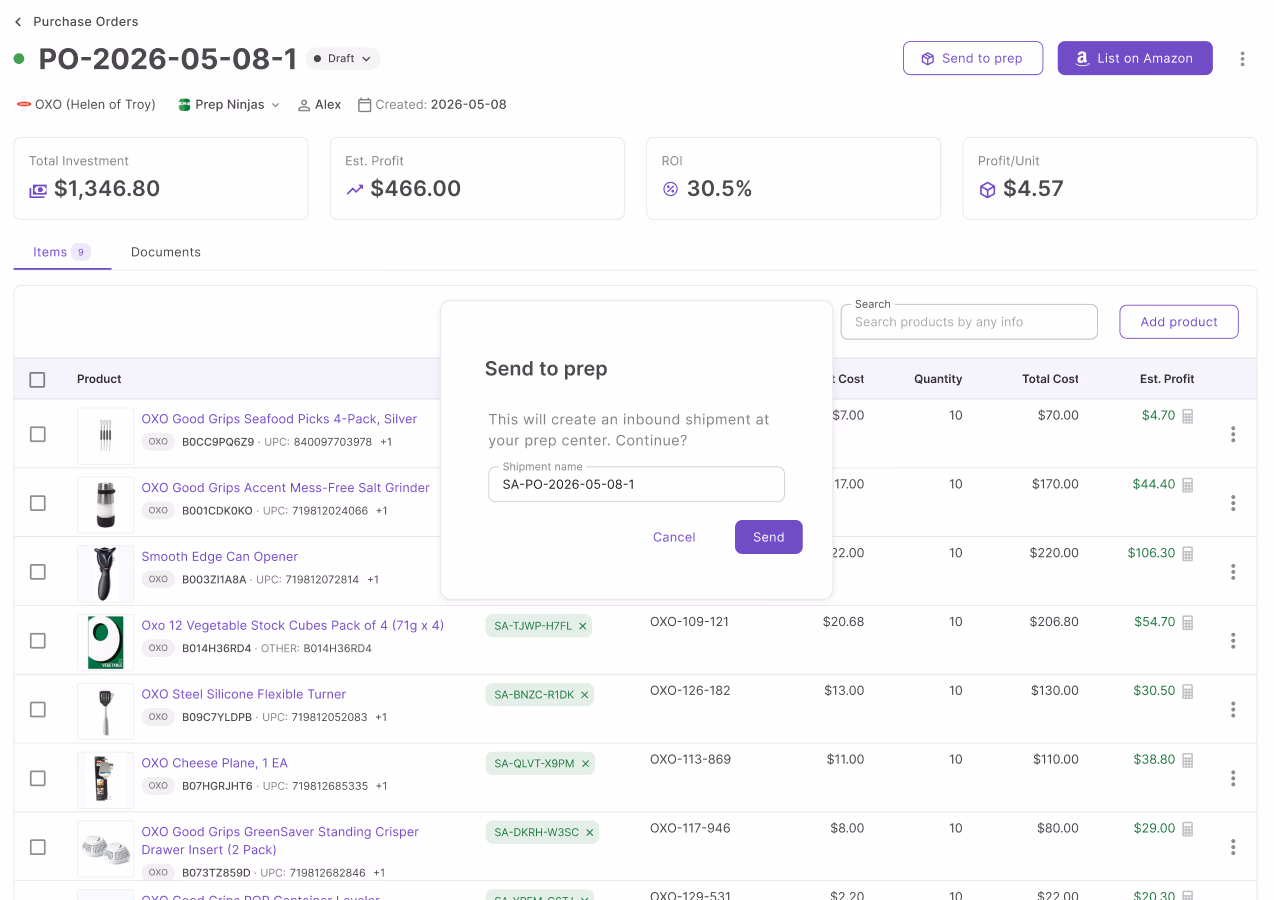
Task: Remove the SA-QLVT-X9PM tag
Action: click(x=586, y=764)
